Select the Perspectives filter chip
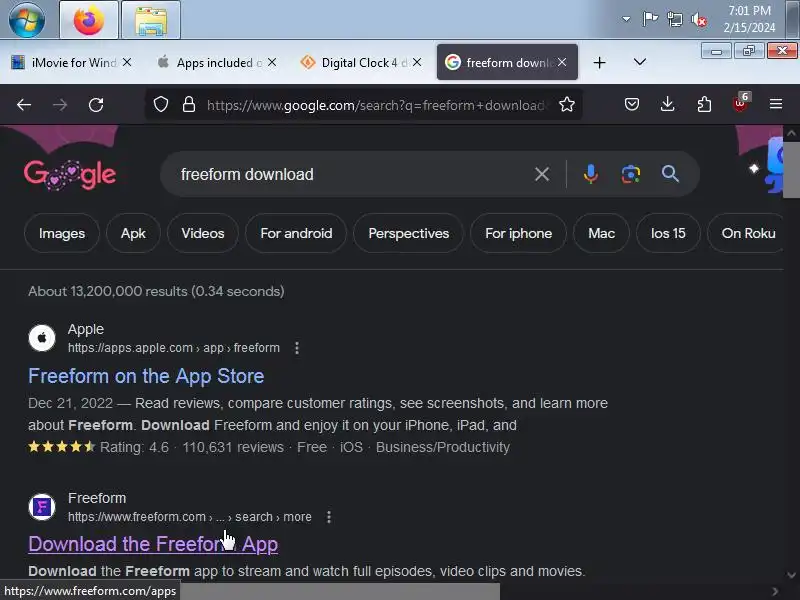The height and width of the screenshot is (600, 800). pyautogui.click(x=408, y=233)
